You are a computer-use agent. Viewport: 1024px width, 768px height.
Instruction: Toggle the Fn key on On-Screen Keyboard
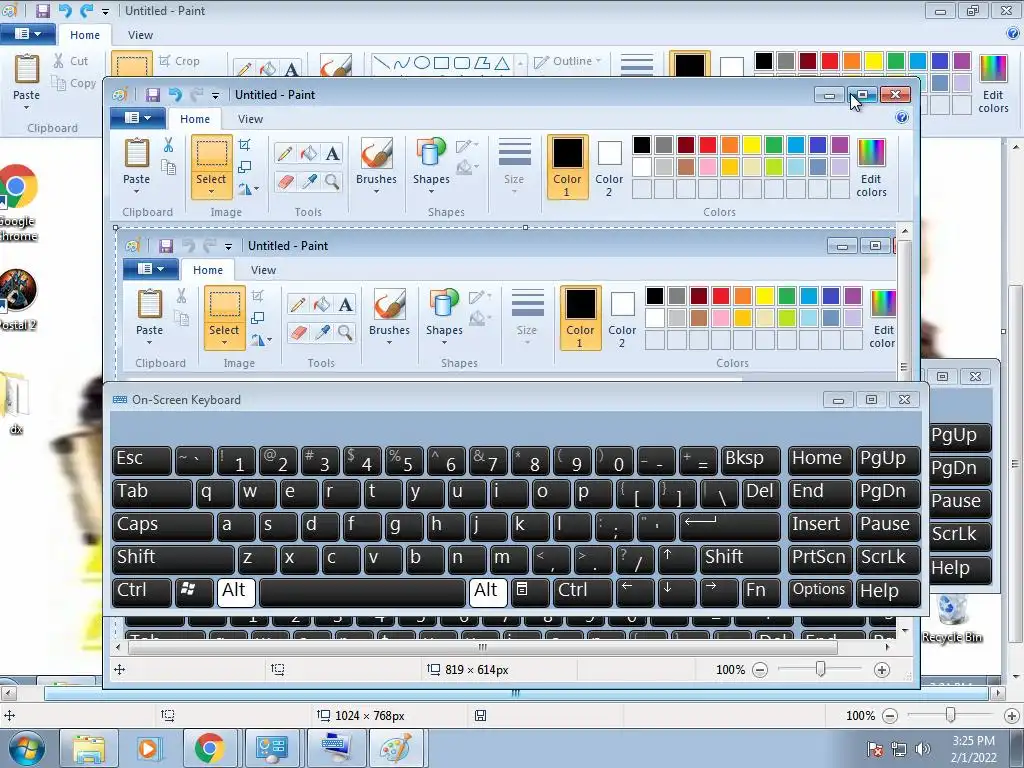761,591
